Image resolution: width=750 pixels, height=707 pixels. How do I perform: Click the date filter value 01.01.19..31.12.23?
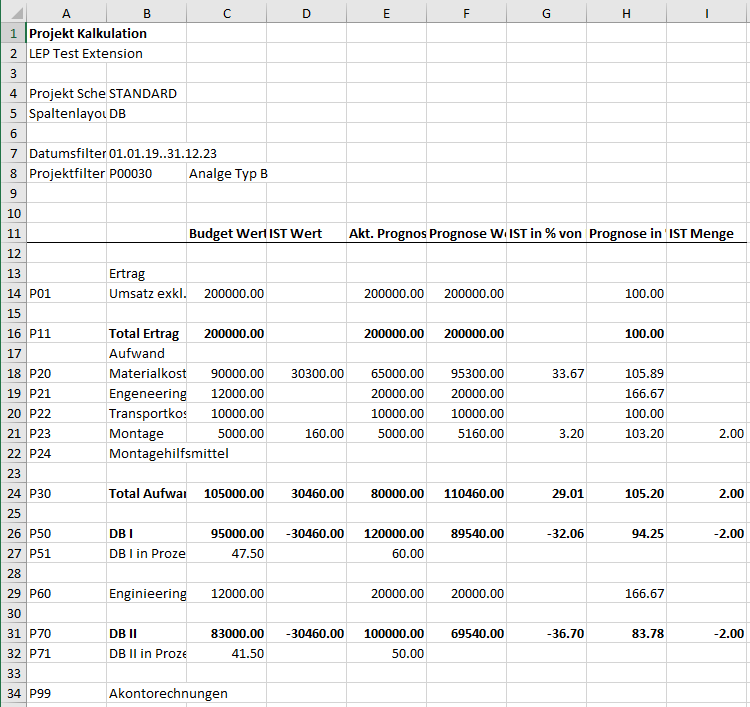click(163, 154)
